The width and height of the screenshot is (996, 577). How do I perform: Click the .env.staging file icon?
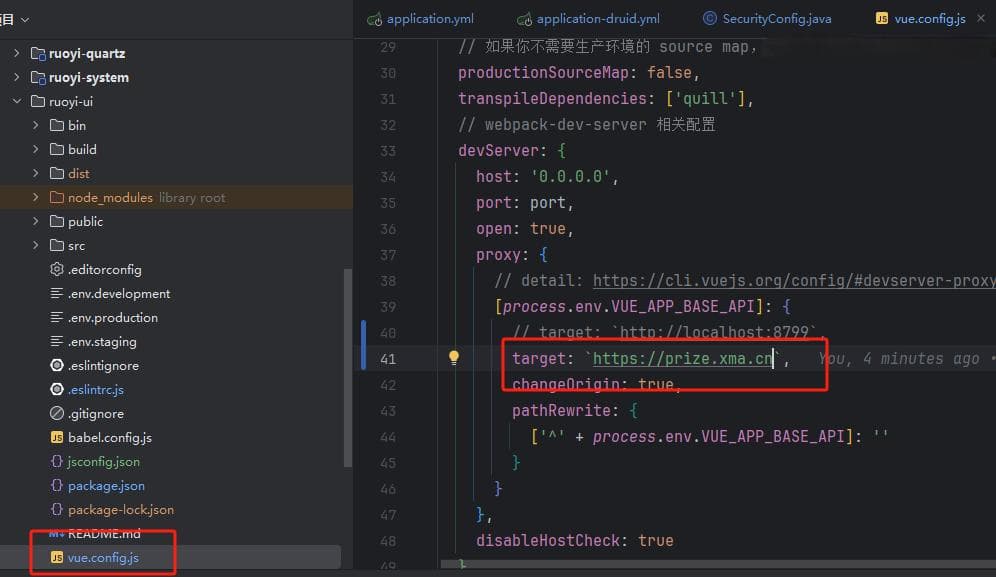(57, 341)
